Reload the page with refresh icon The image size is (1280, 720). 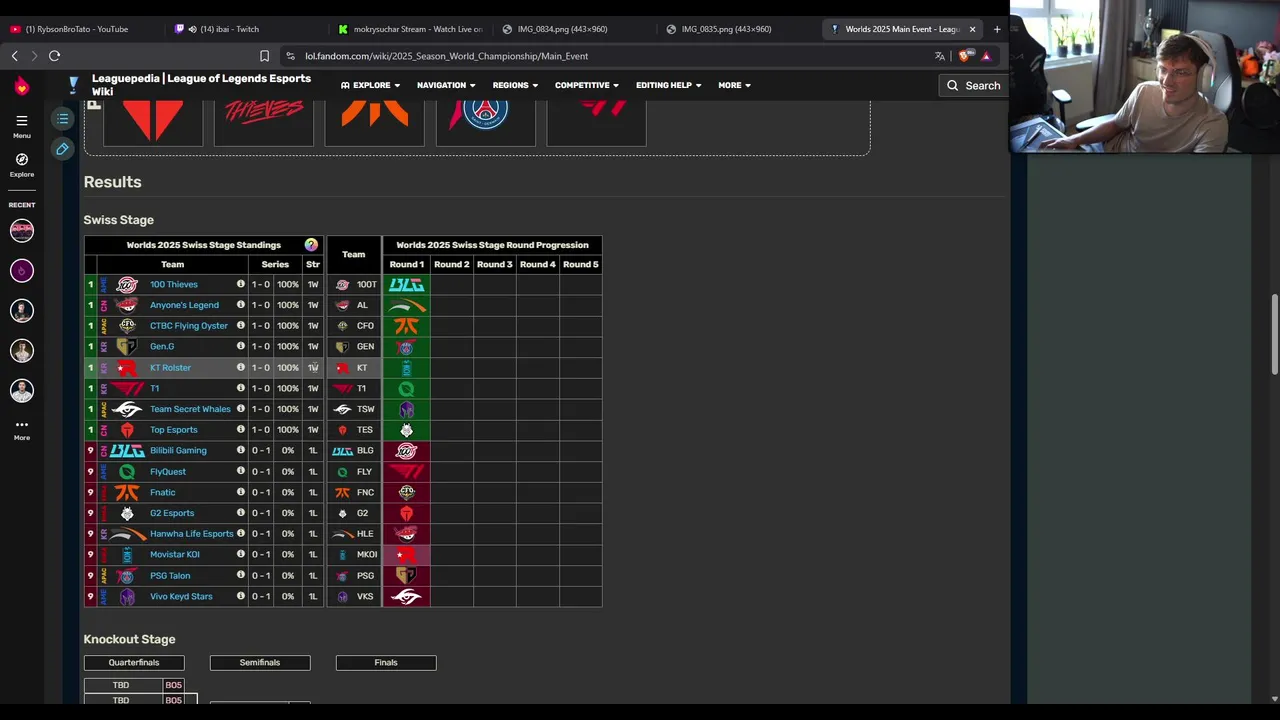pyautogui.click(x=55, y=56)
